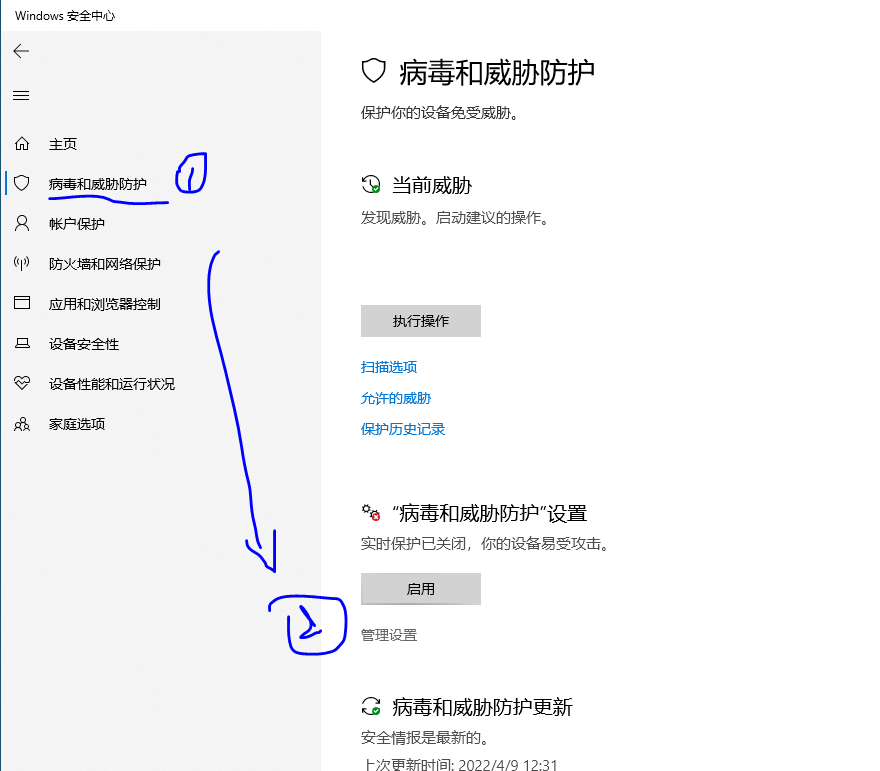
Task: Click the large shield icon by page title
Action: (373, 71)
